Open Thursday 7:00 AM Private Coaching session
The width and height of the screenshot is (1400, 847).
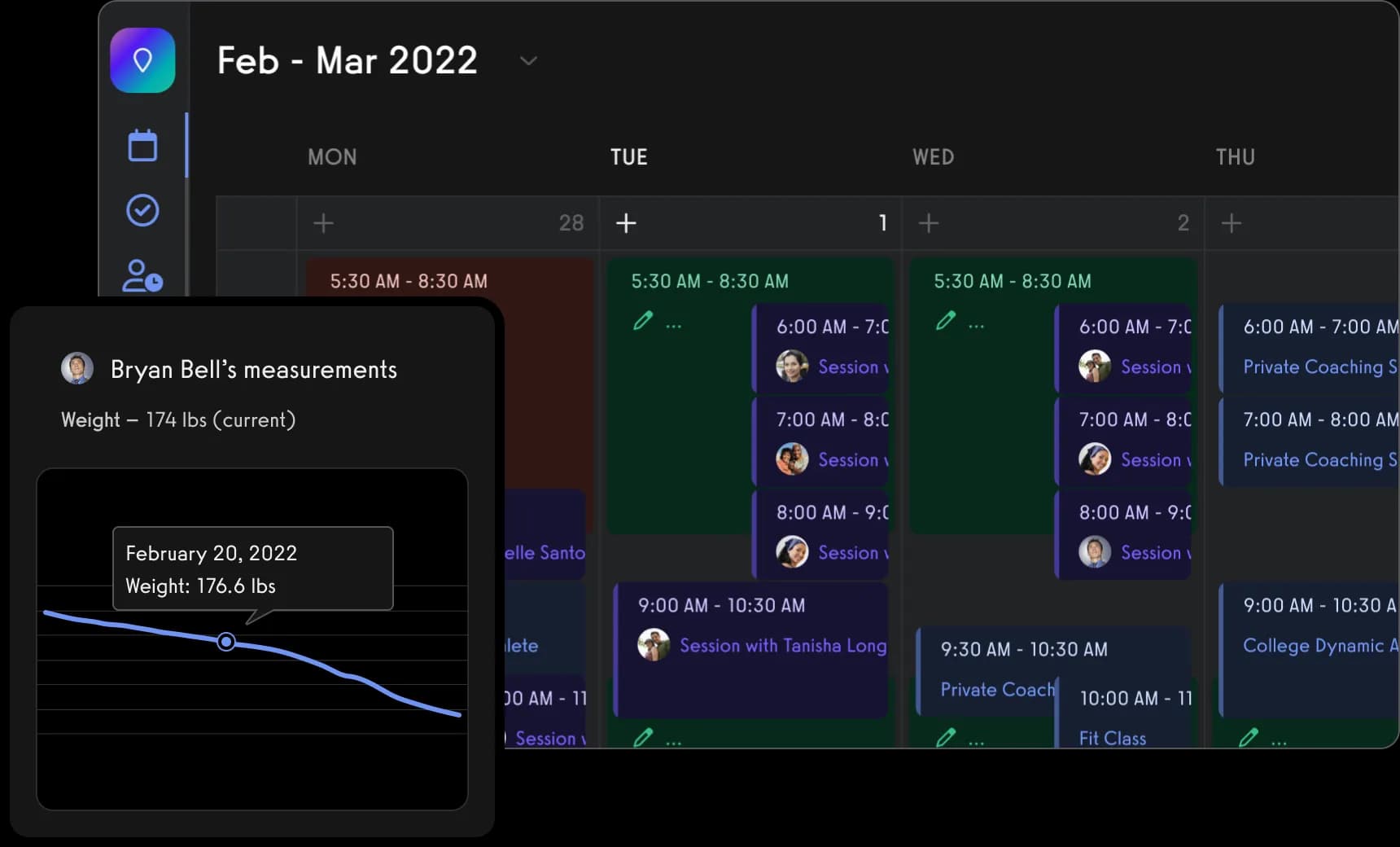1309,441
